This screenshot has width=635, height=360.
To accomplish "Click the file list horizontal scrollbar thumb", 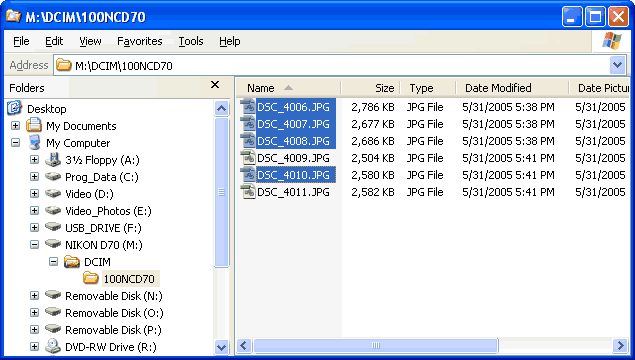I will tap(375, 345).
